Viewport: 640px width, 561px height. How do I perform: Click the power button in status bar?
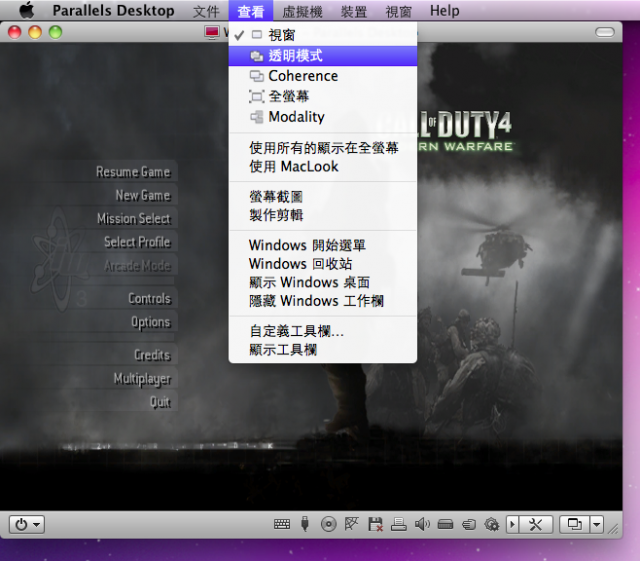click(x=21, y=524)
